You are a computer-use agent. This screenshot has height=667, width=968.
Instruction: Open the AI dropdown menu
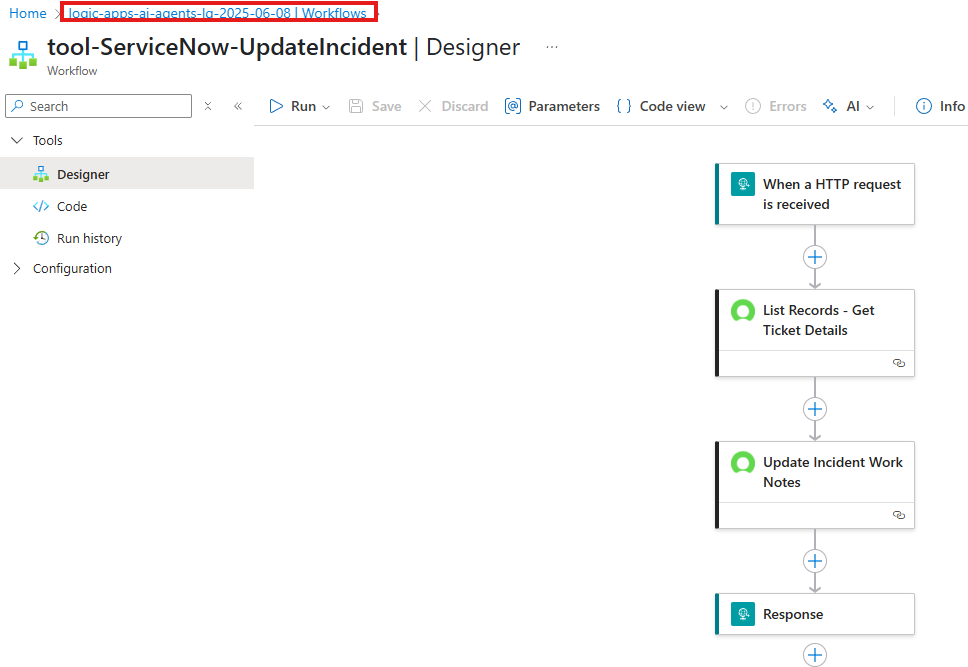pyautogui.click(x=849, y=106)
